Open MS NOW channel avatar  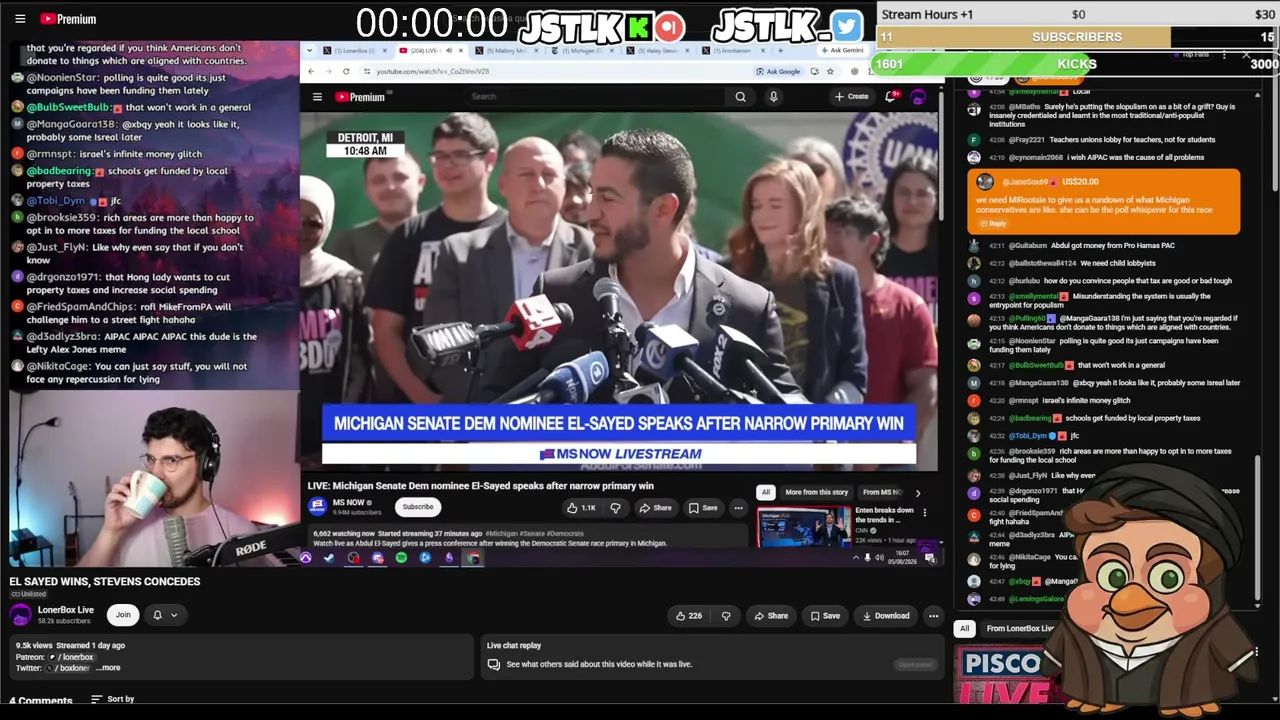319,507
